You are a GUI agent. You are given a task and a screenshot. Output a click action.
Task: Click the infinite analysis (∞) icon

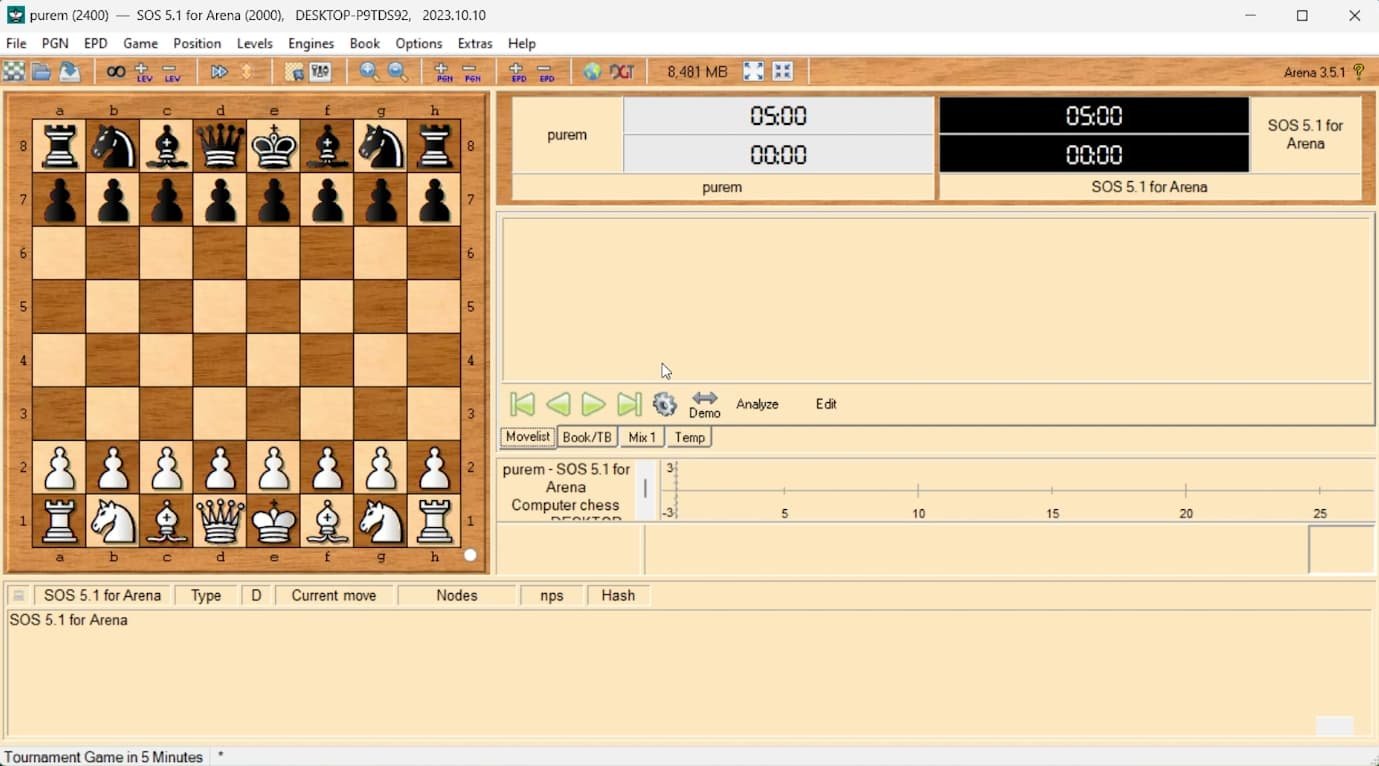(x=116, y=71)
